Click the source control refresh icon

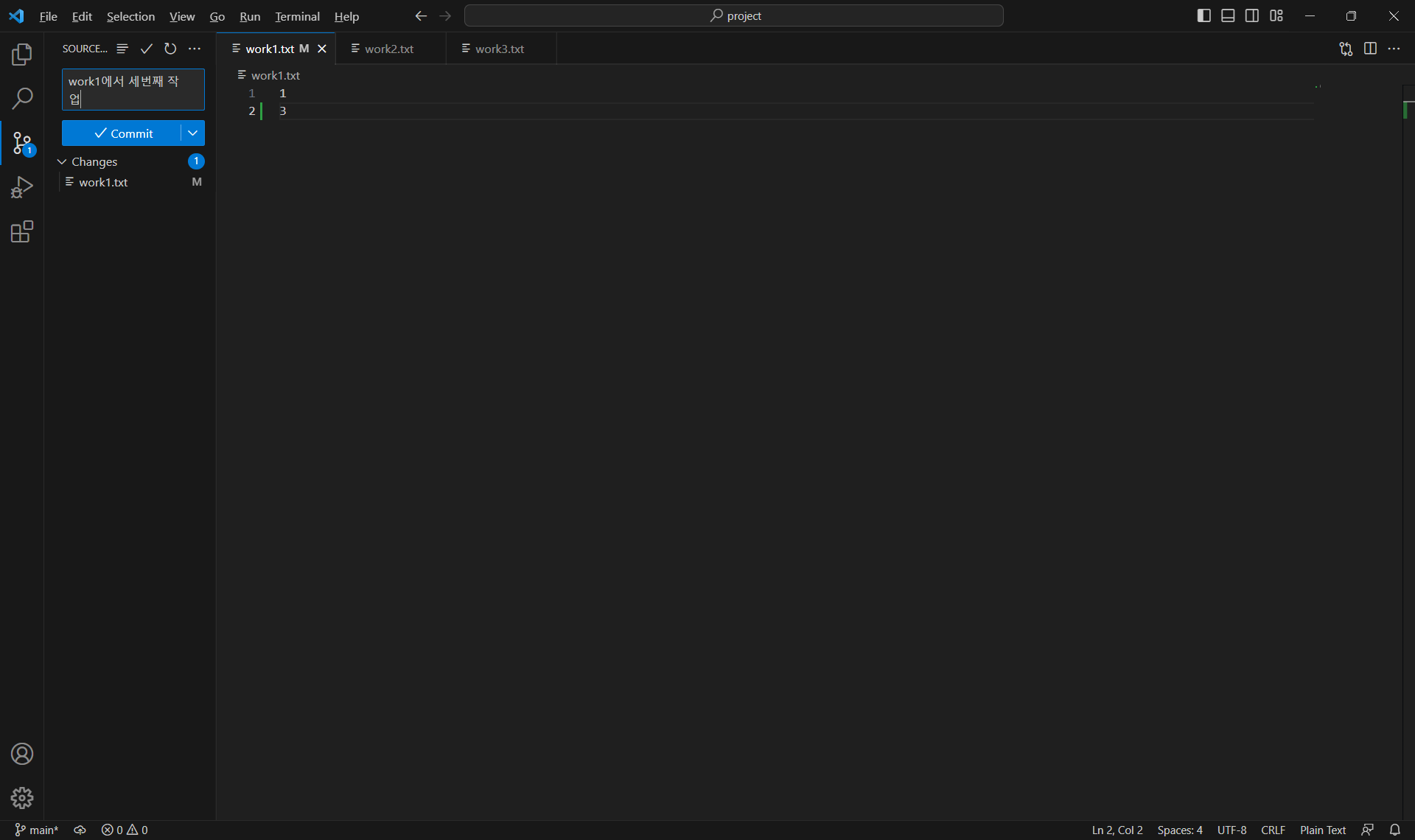[170, 49]
